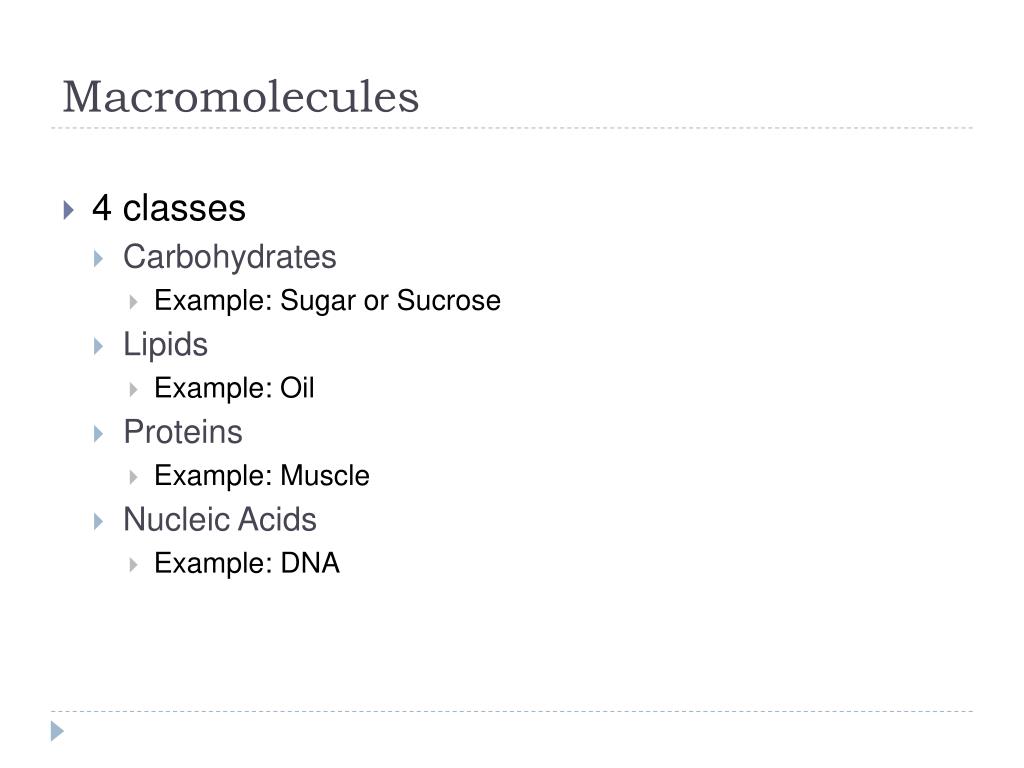The width and height of the screenshot is (1024, 768).
Task: Click the small arrow before Example: Muscle
Action: point(133,477)
